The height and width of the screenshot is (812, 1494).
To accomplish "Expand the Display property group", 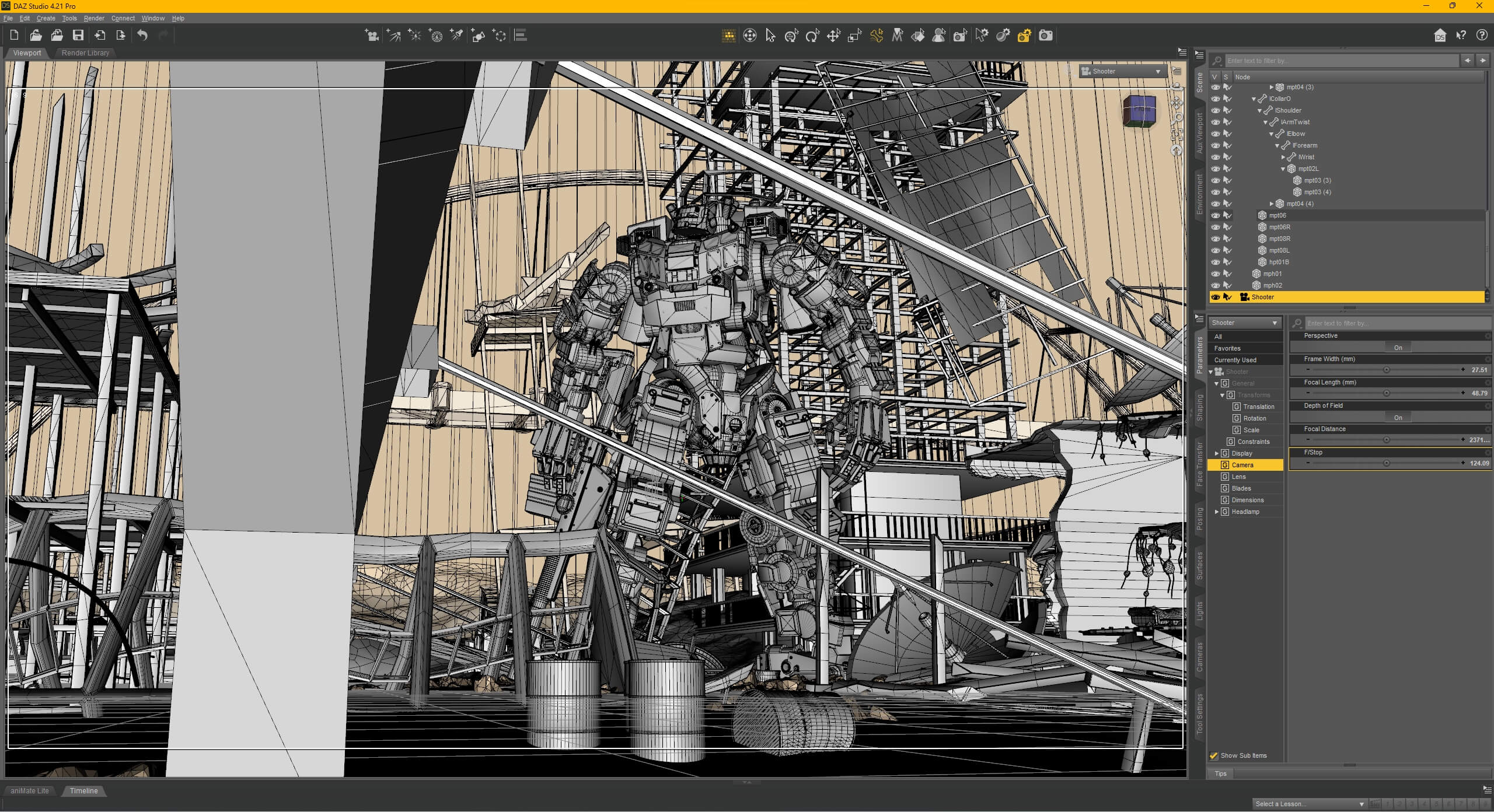I will (1217, 453).
